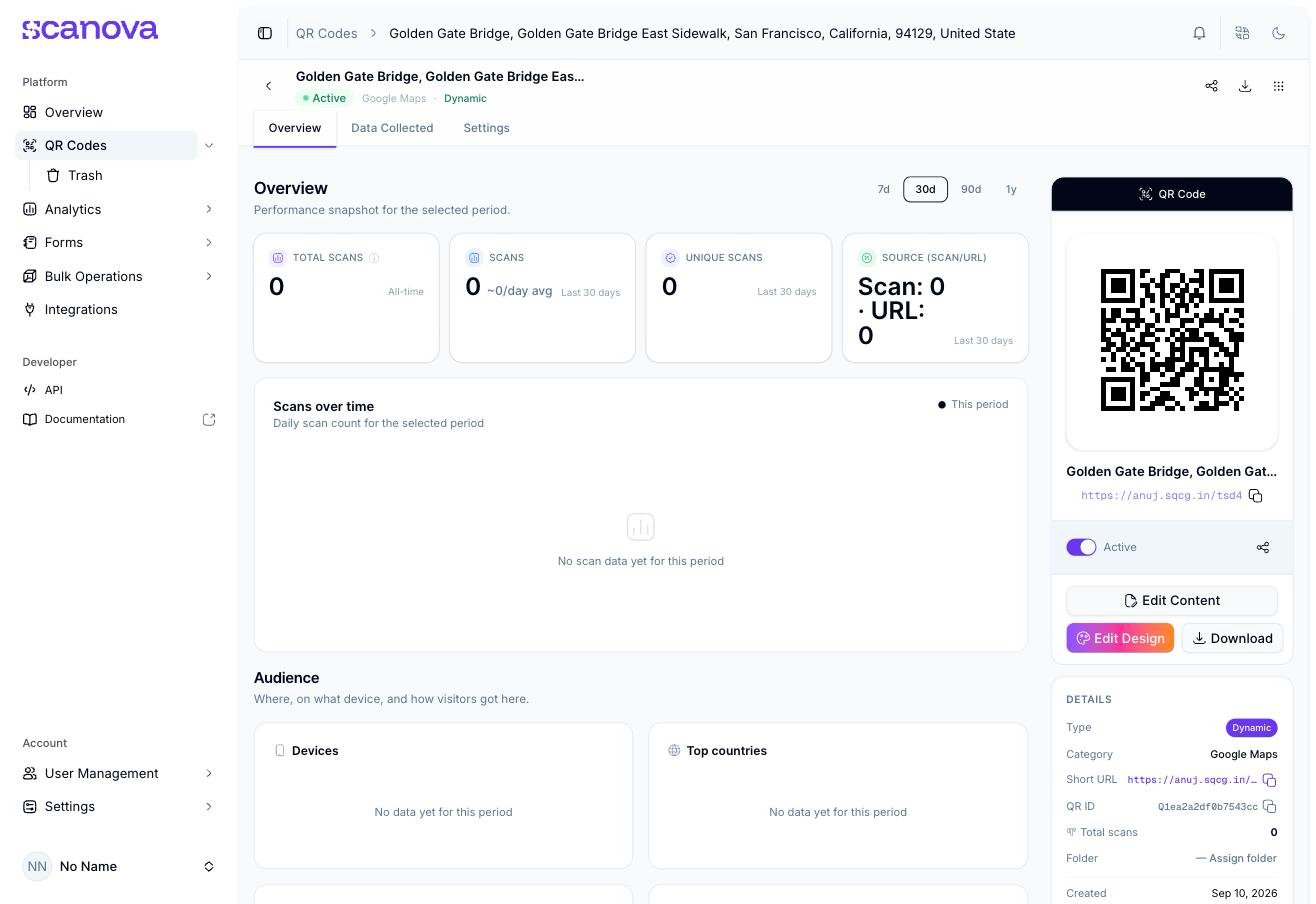Toggle the QR code Active switch
The image size is (1316, 904).
[x=1081, y=547]
